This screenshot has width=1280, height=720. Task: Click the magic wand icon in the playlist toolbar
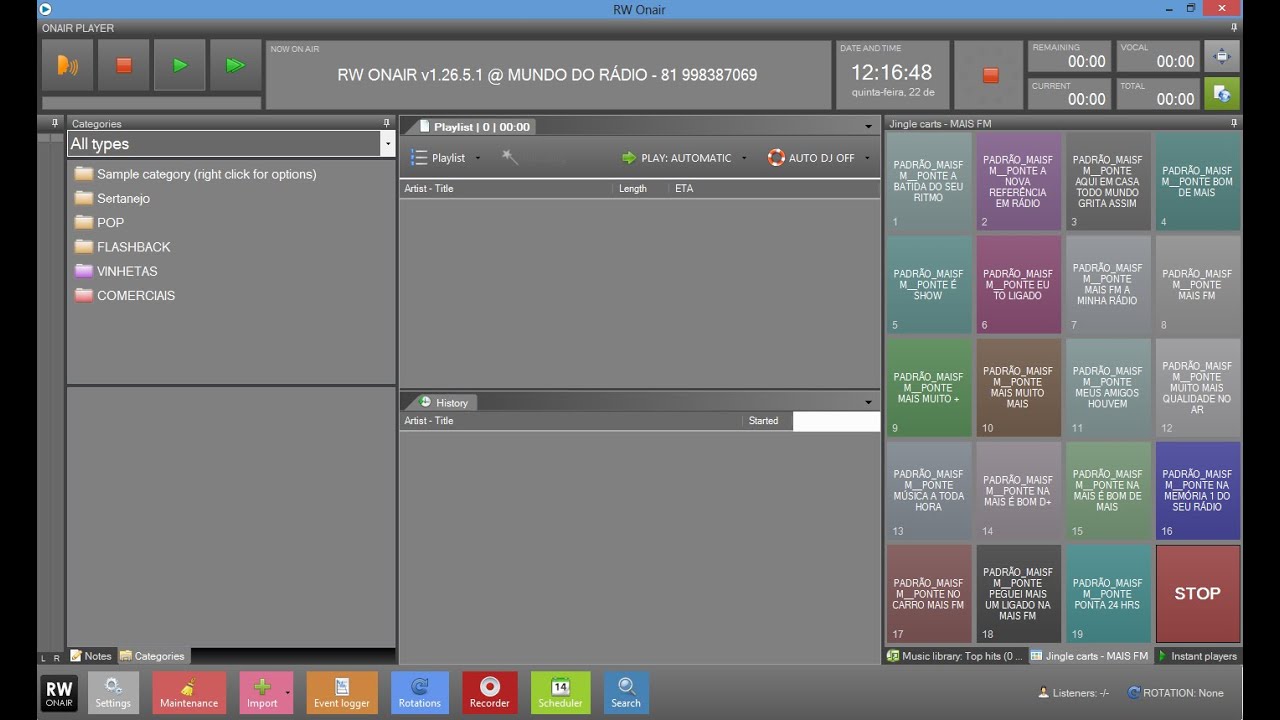pyautogui.click(x=510, y=157)
